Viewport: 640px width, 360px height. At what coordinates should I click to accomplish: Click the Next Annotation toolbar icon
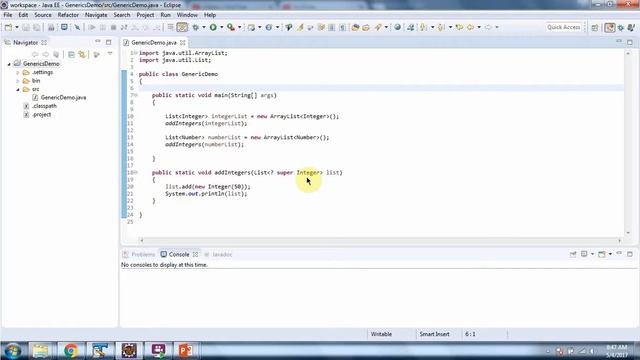(x=424, y=27)
